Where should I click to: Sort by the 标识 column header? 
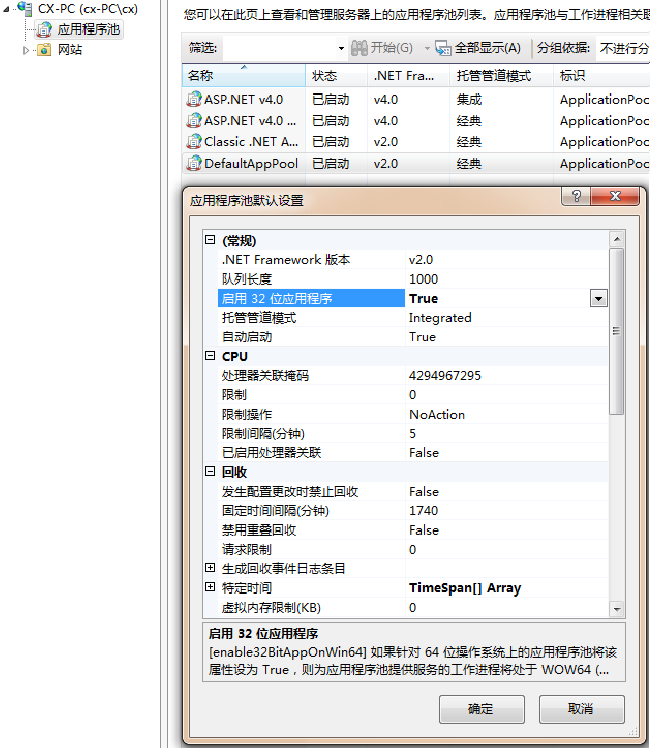602,76
